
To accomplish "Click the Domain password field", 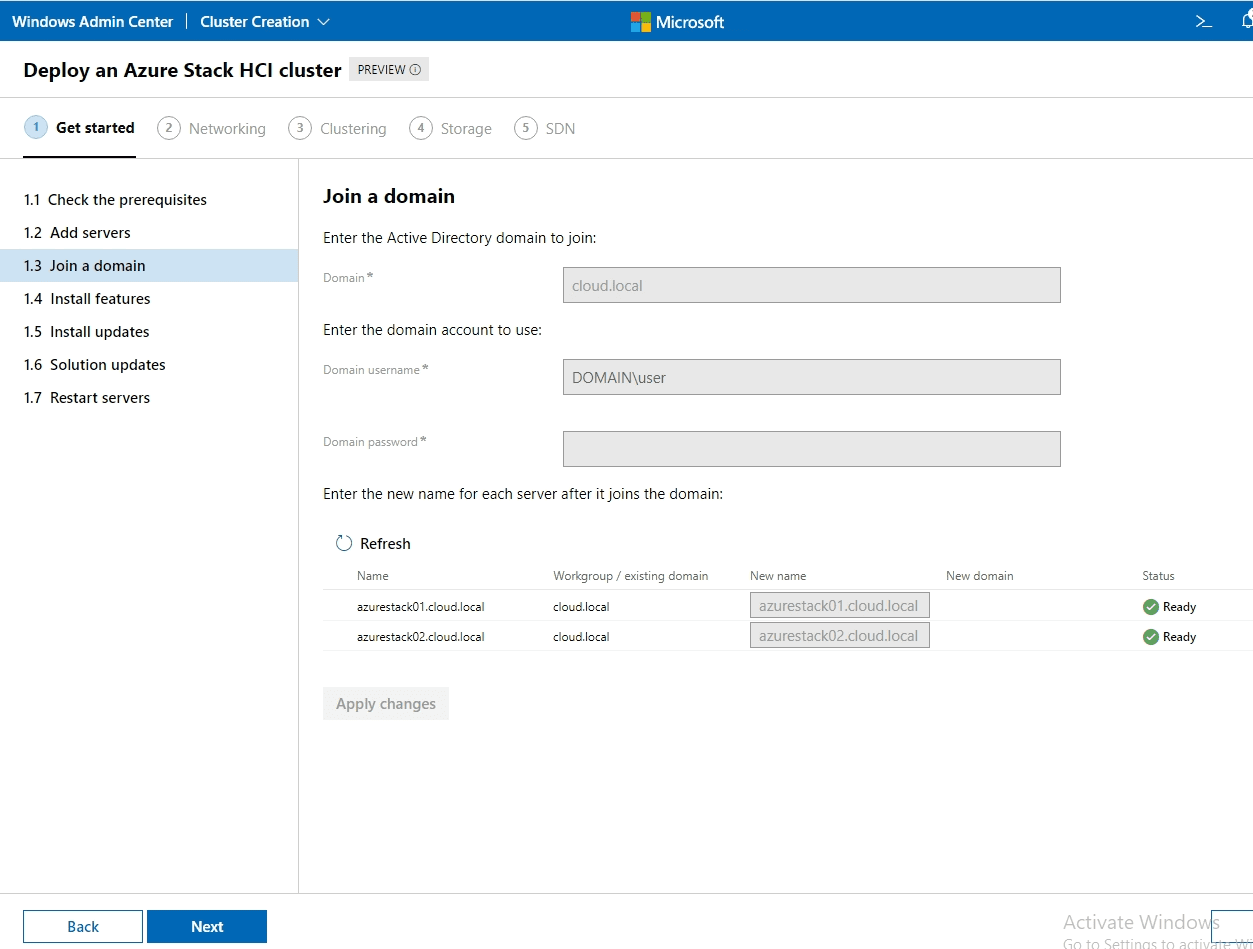I will tap(811, 448).
